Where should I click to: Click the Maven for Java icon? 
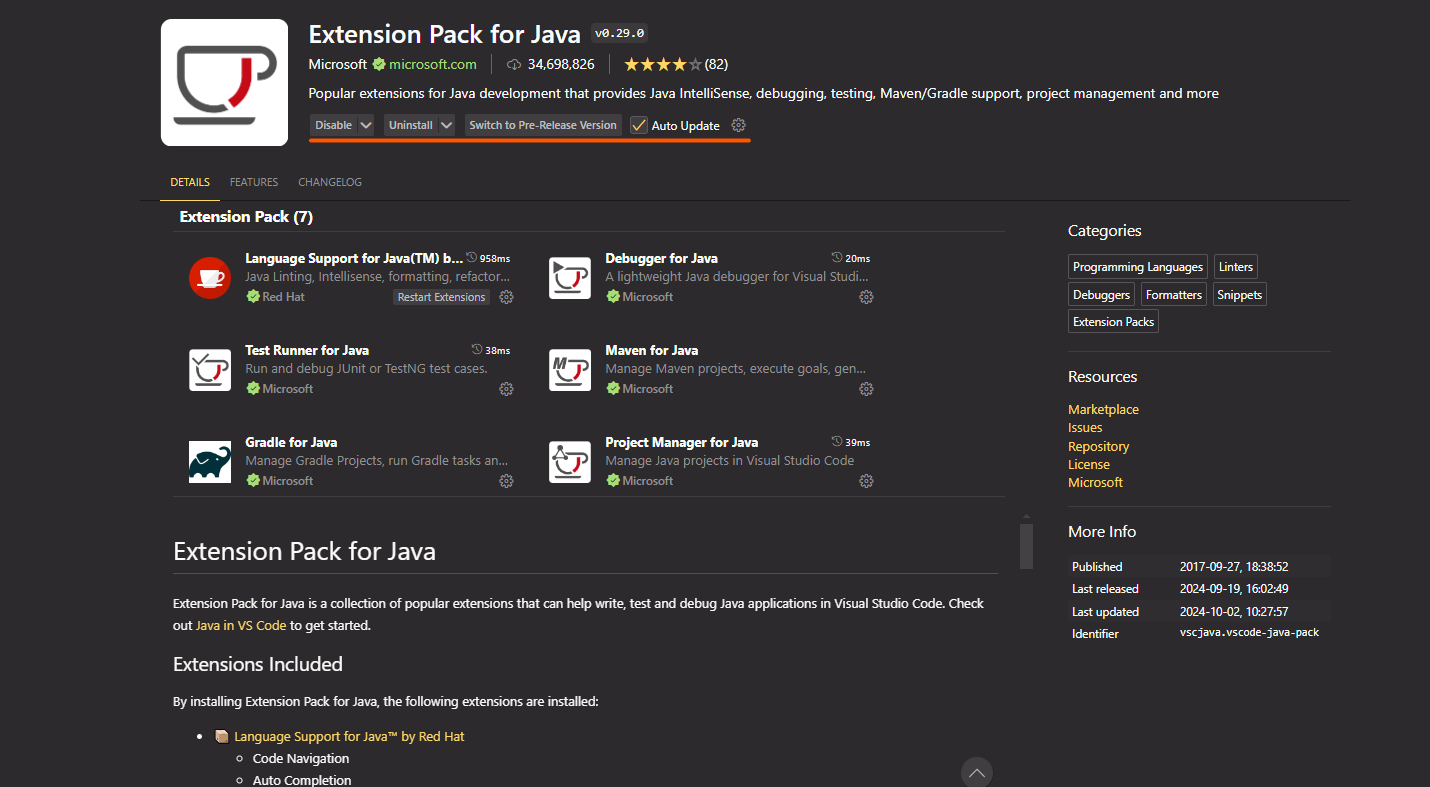[x=570, y=370]
